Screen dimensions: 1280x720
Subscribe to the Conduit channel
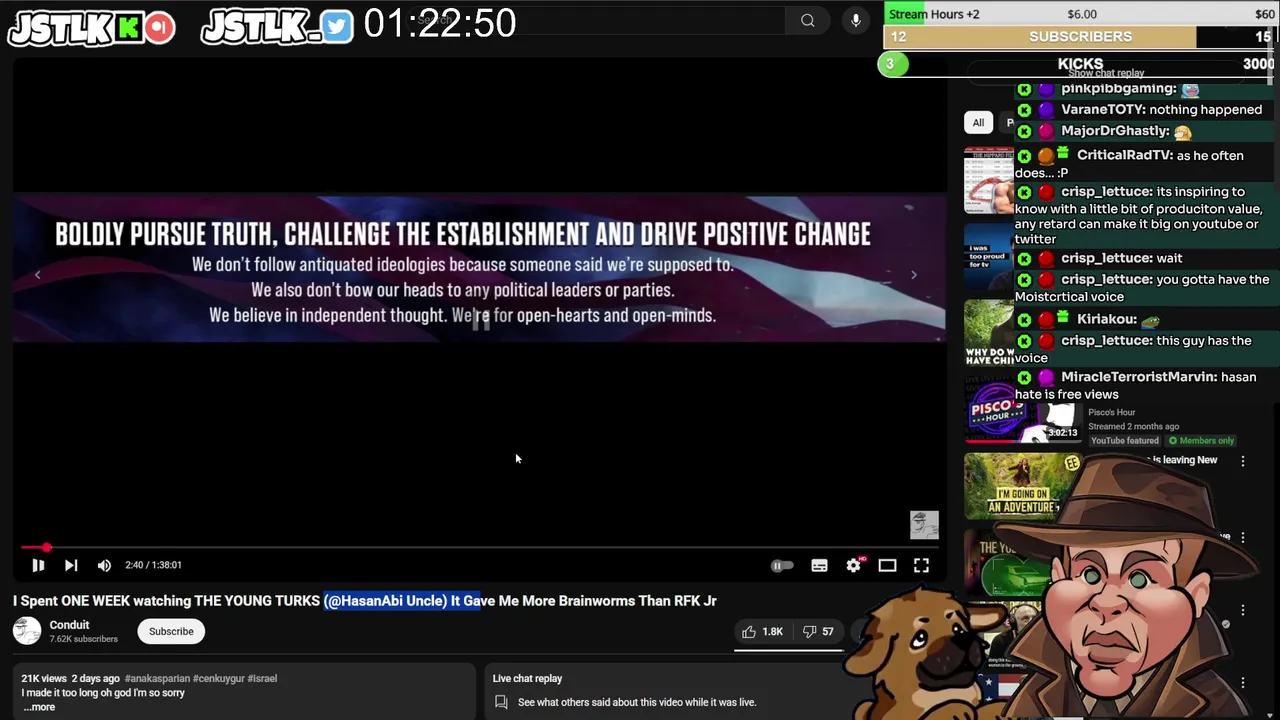[x=171, y=631]
